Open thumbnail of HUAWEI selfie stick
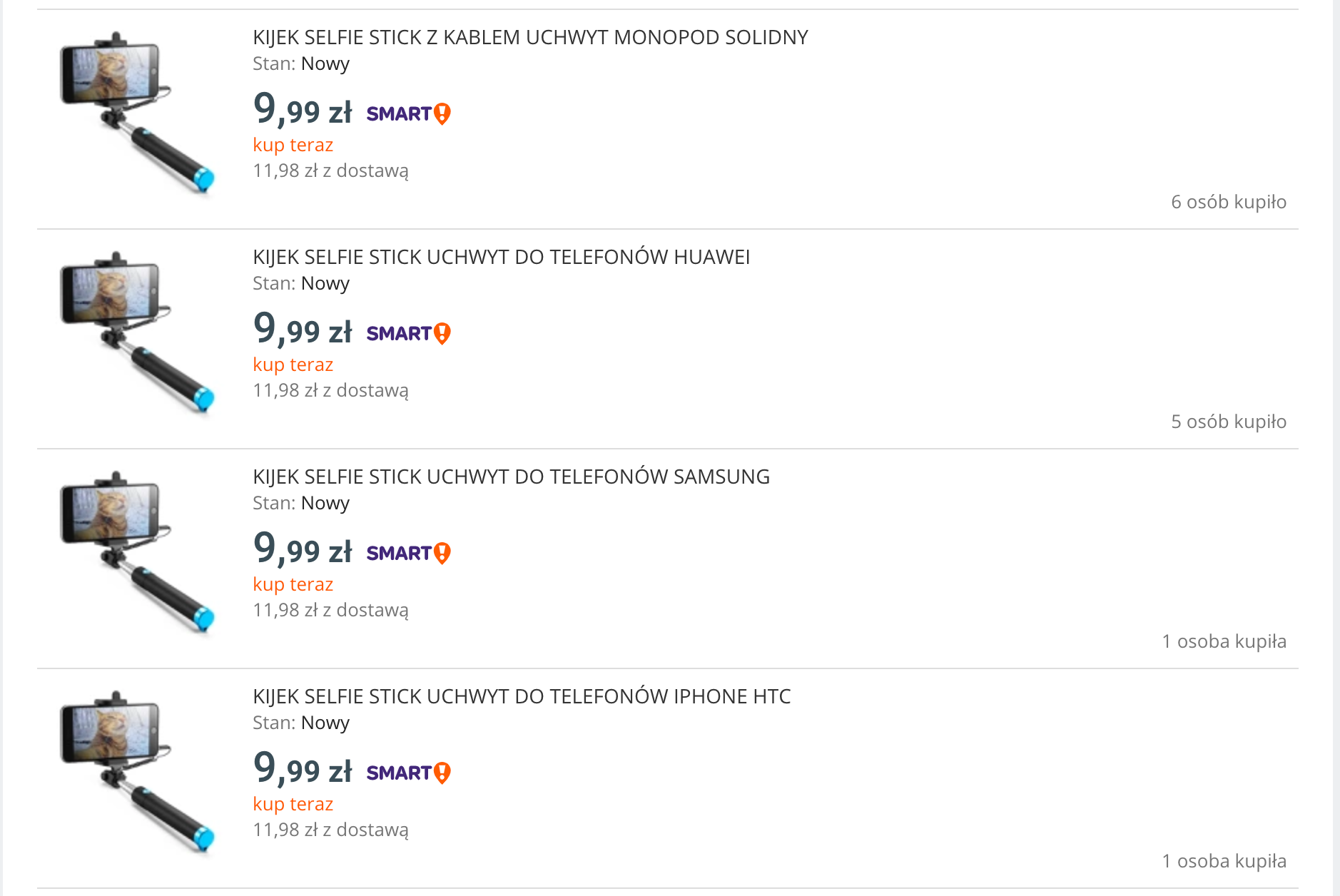The width and height of the screenshot is (1340, 896). [137, 332]
